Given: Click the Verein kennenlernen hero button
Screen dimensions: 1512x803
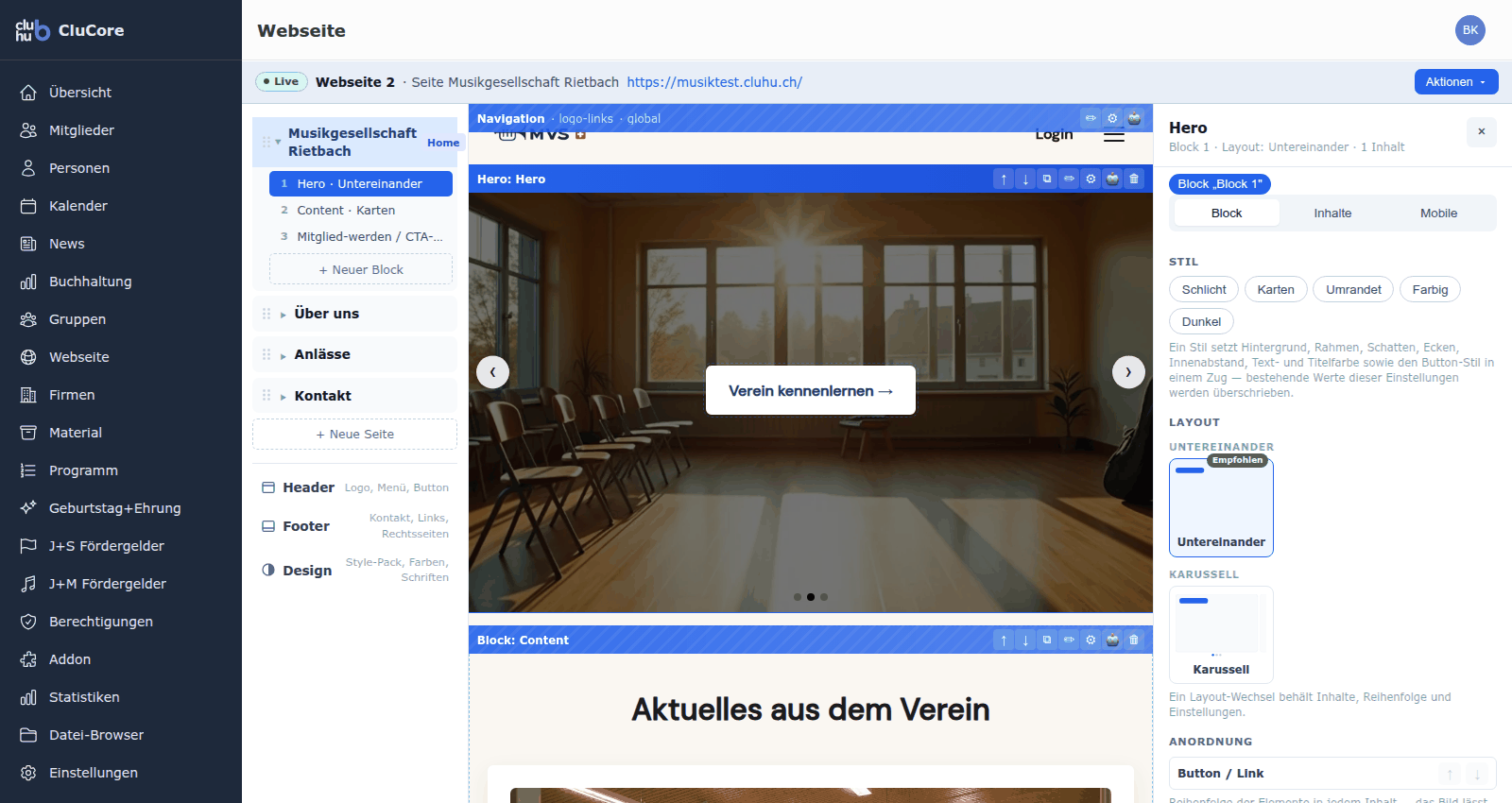Looking at the screenshot, I should (811, 390).
